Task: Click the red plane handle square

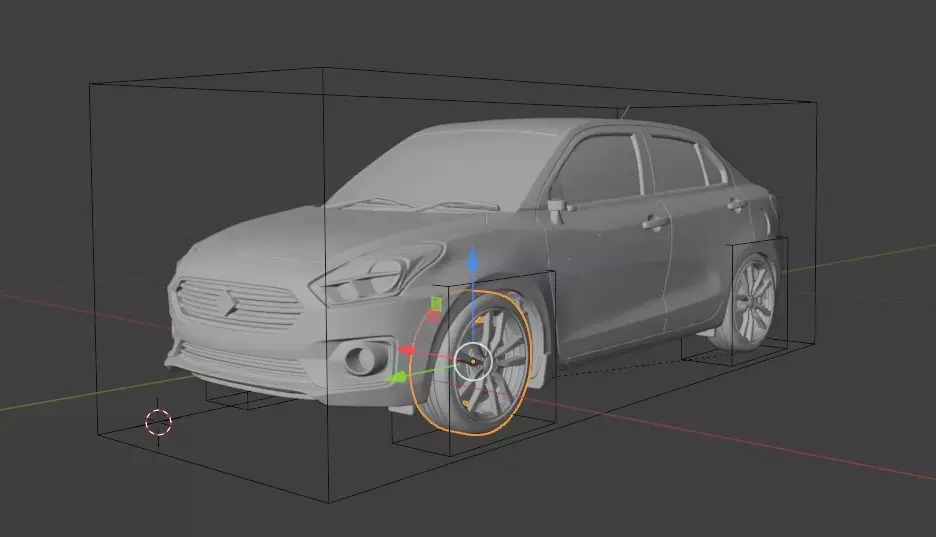Action: [434, 316]
